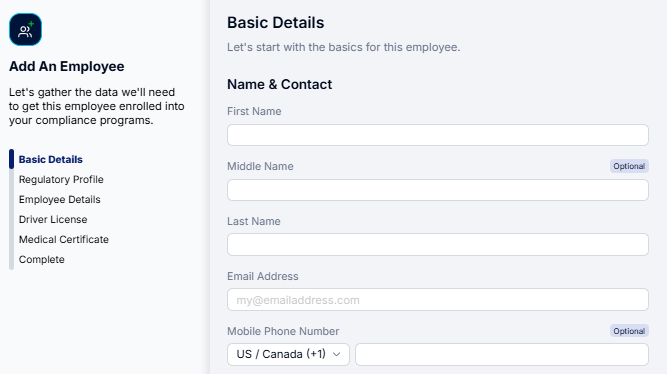Click the Add An Employee sidebar title
Image resolution: width=667 pixels, height=374 pixels.
(x=67, y=66)
